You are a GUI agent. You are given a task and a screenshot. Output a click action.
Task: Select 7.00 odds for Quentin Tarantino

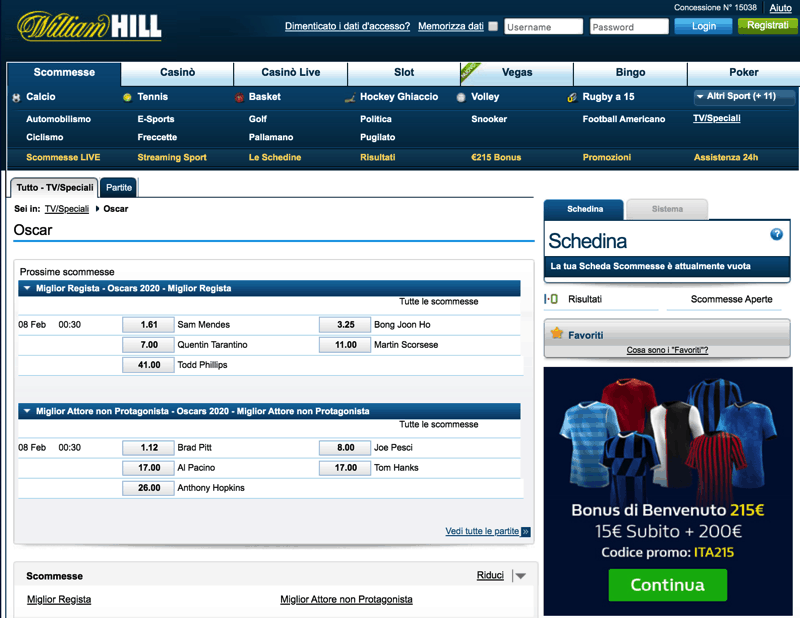click(x=148, y=345)
